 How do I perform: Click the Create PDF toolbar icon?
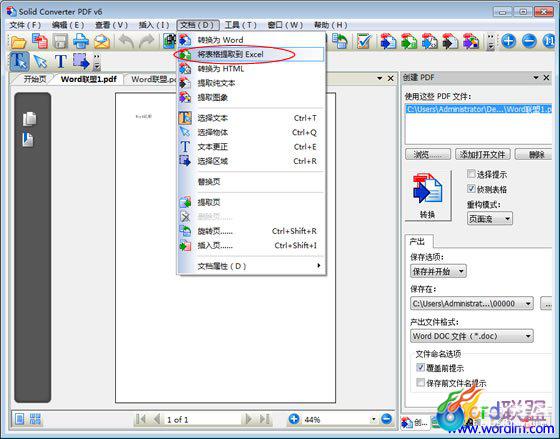(40, 41)
